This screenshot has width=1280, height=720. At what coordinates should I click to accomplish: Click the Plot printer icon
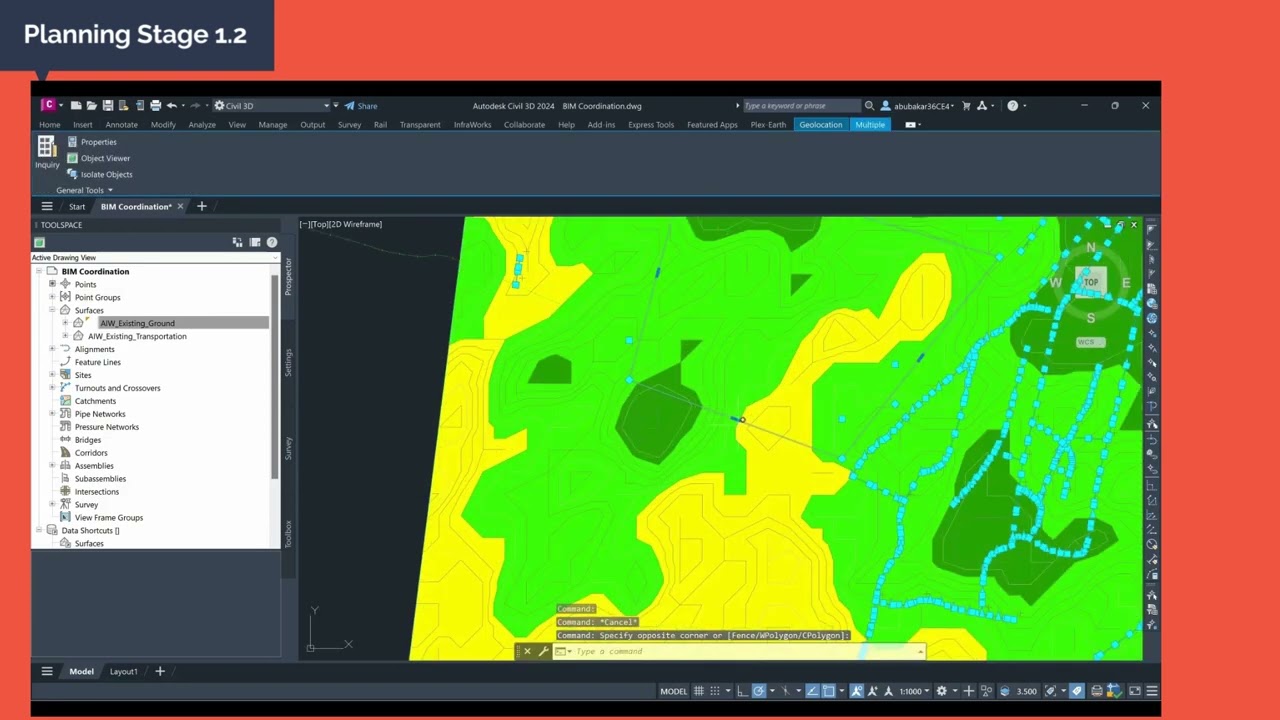click(x=155, y=105)
